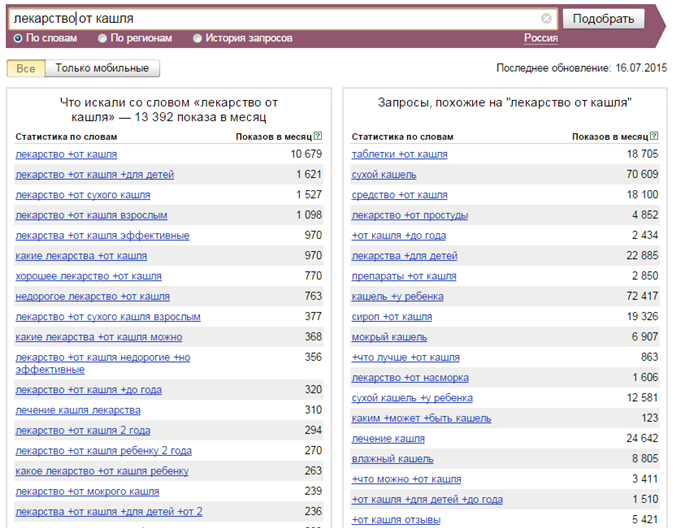The image size is (680, 528).
Task: Open link 'лечение кашля' in right table
Action: click(x=388, y=439)
